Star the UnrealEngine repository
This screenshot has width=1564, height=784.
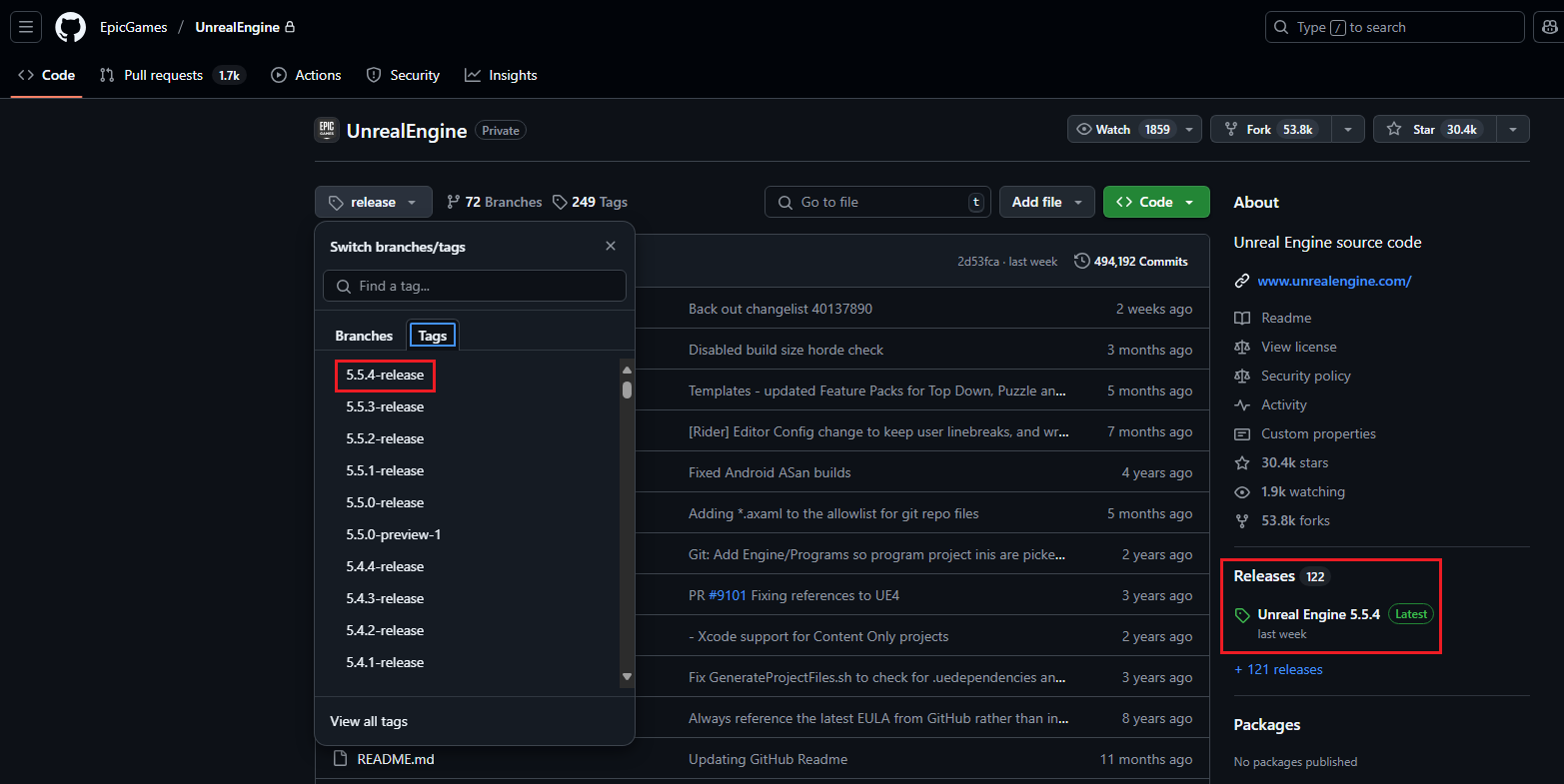click(x=1434, y=130)
